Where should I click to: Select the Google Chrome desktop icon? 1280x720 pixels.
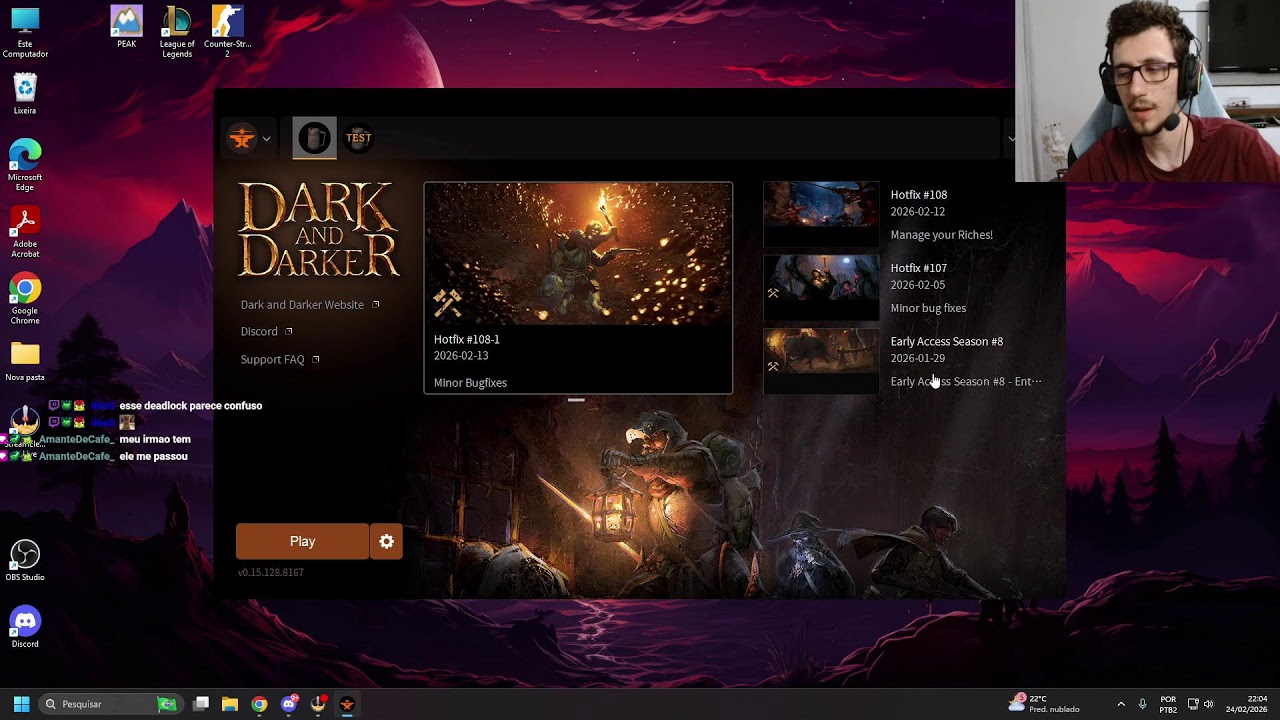(x=25, y=300)
